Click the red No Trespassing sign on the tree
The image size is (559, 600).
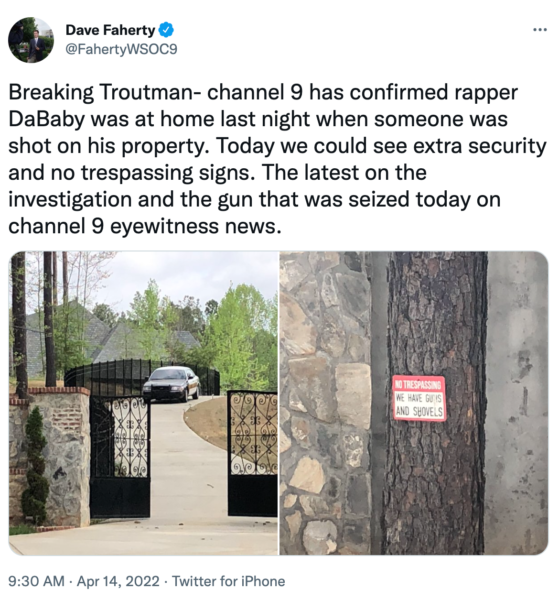[x=419, y=398]
